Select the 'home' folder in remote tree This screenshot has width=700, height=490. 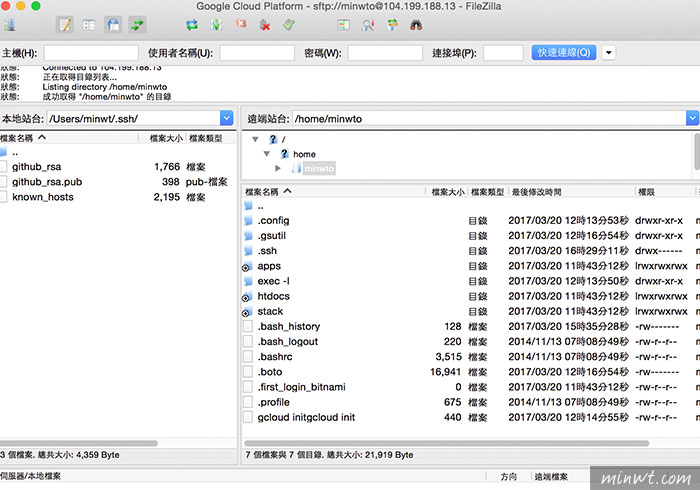304,154
